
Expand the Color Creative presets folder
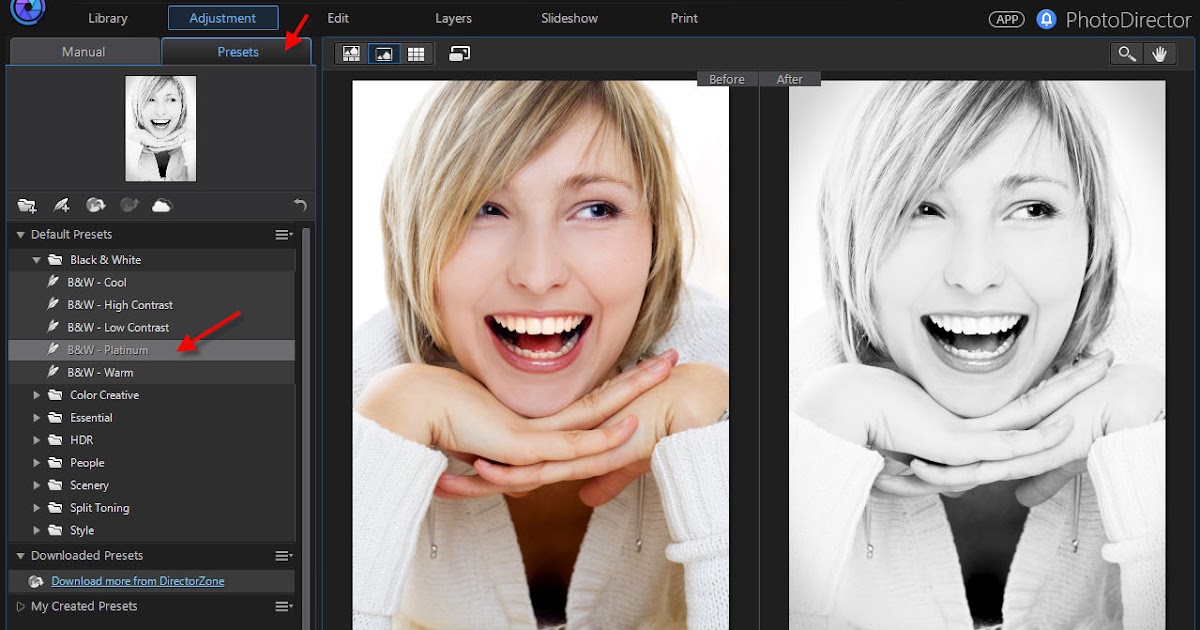click(x=38, y=394)
